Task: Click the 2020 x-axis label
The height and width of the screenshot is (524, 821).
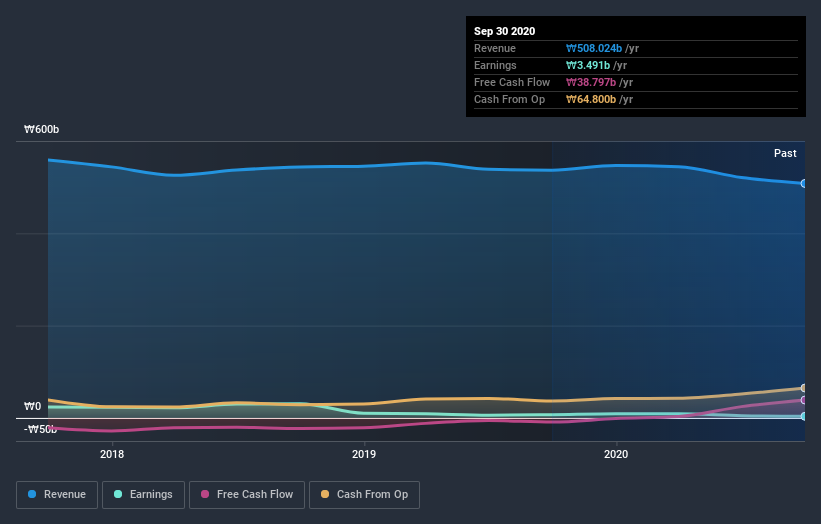Action: tap(616, 454)
